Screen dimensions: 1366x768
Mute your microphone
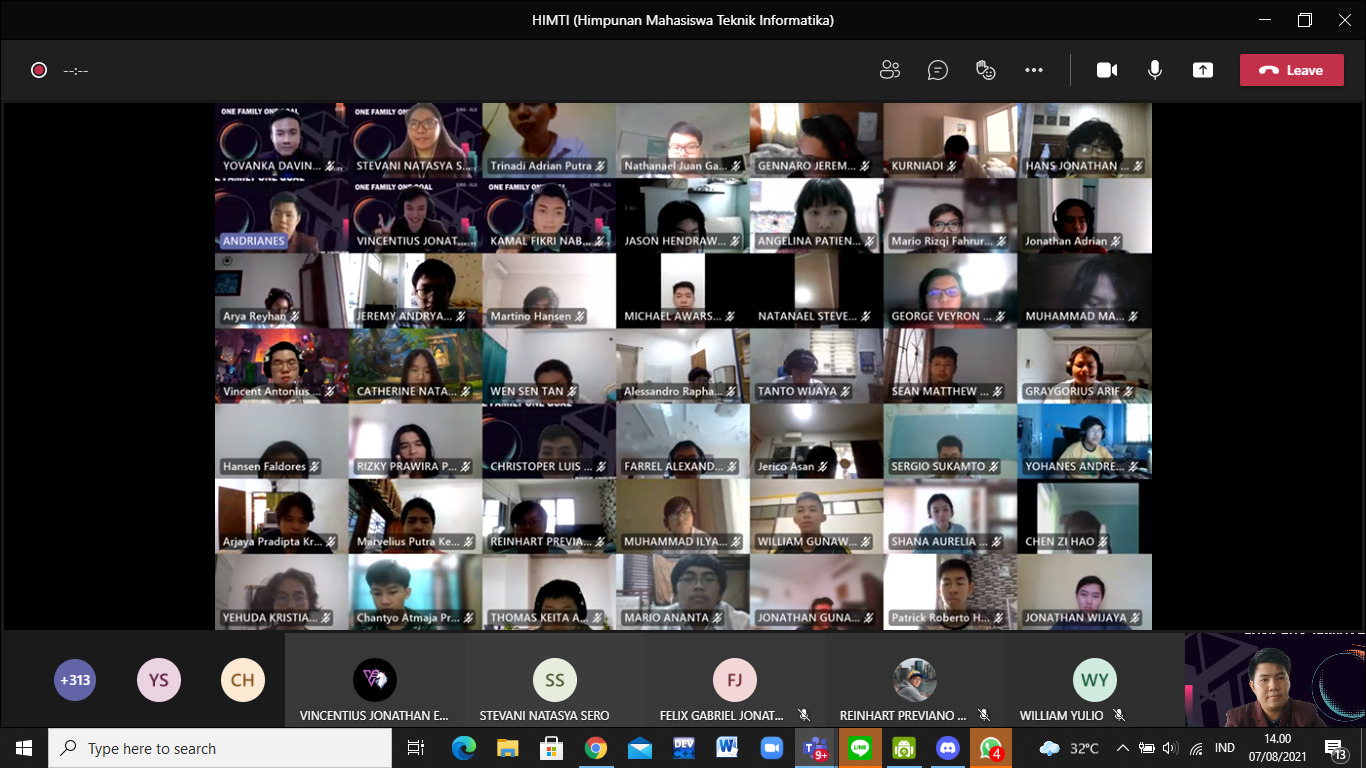pyautogui.click(x=1155, y=70)
